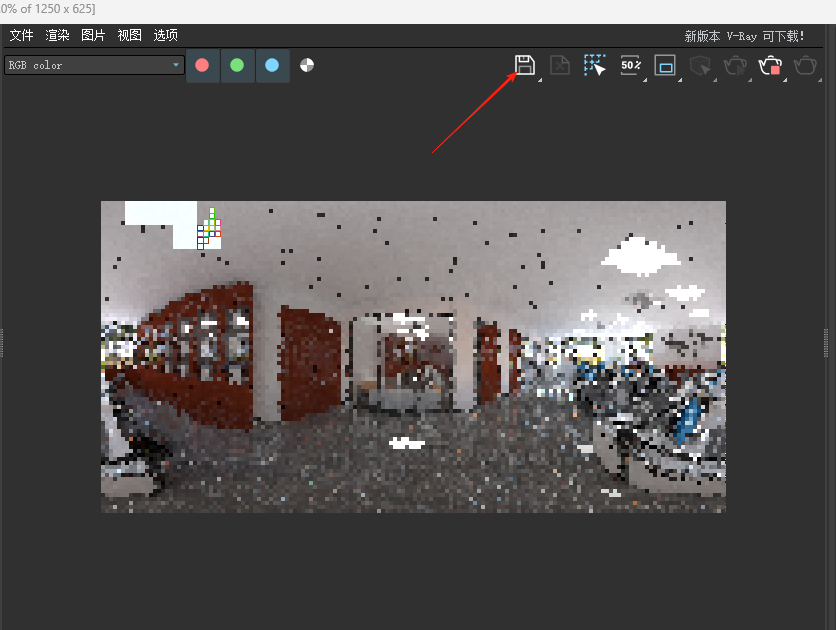Open the 图片 menu
The width and height of the screenshot is (836, 630).
93,35
